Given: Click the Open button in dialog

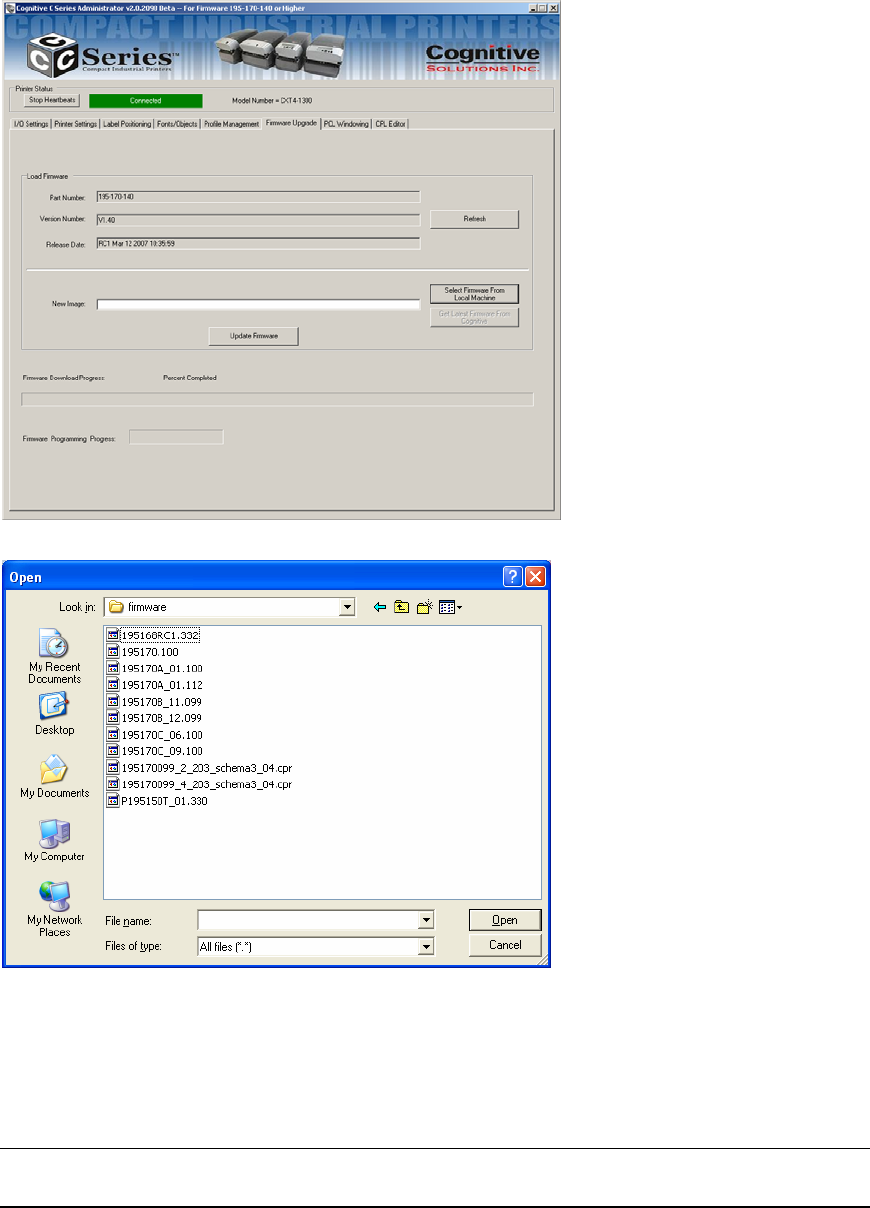Looking at the screenshot, I should (x=505, y=920).
